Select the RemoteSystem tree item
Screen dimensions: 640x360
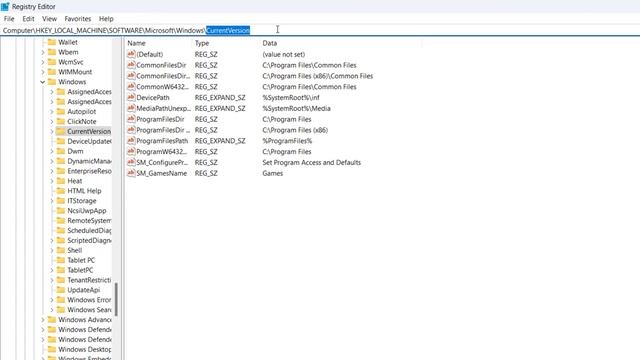pos(89,220)
